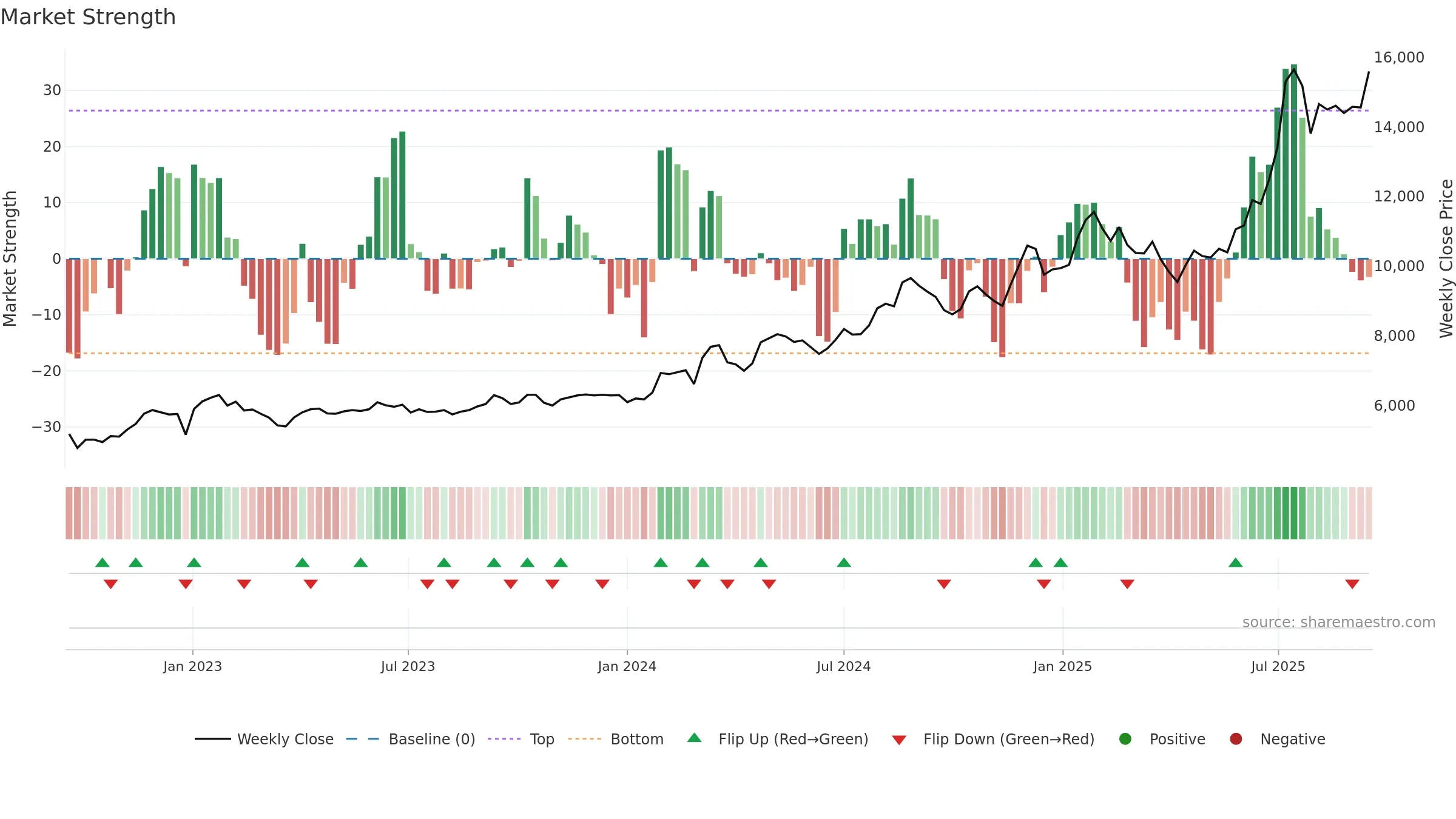Click the 16,000 price axis label
The height and width of the screenshot is (819, 1456).
click(x=1399, y=58)
